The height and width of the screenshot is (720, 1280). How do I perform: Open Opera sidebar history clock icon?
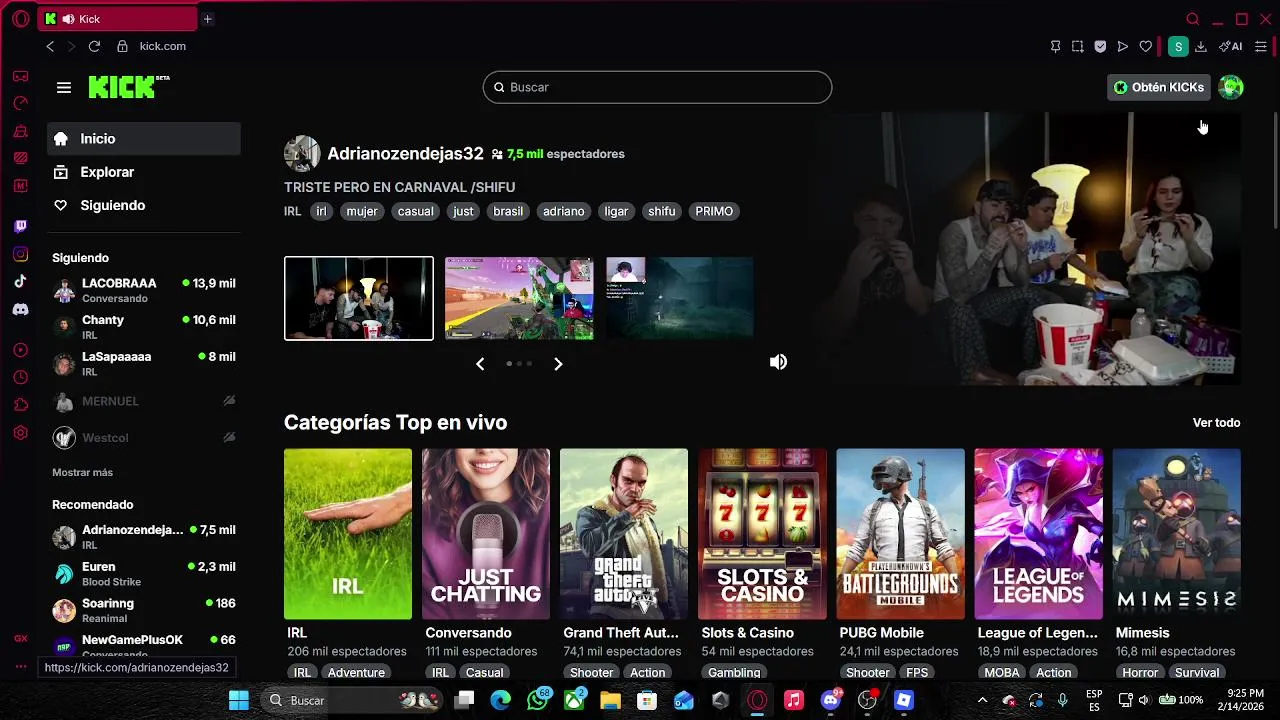click(20, 377)
